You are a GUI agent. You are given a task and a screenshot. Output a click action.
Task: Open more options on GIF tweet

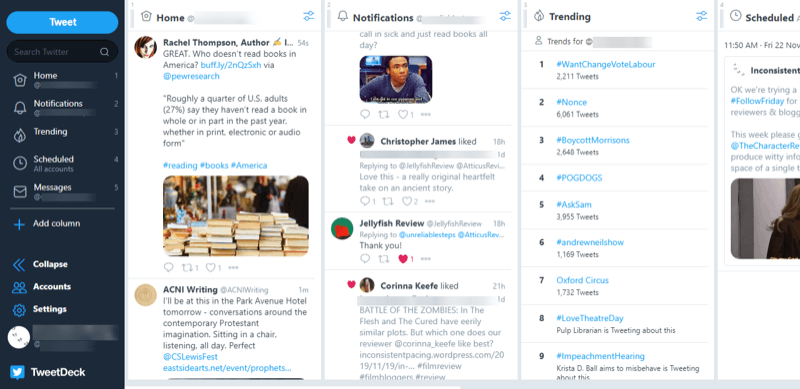point(426,114)
